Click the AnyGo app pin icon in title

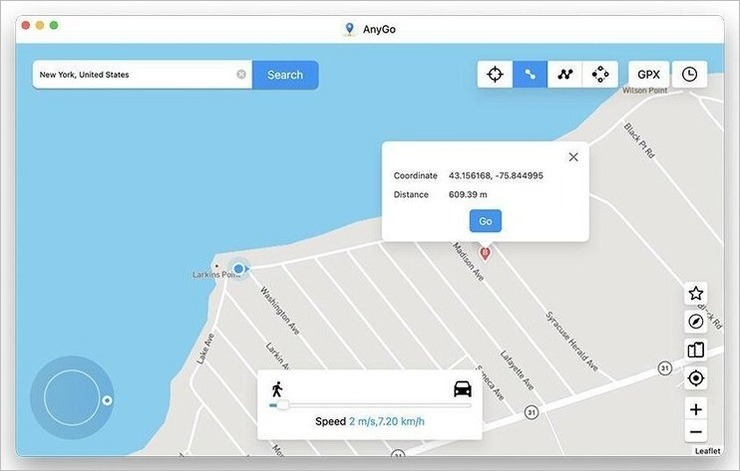(349, 29)
